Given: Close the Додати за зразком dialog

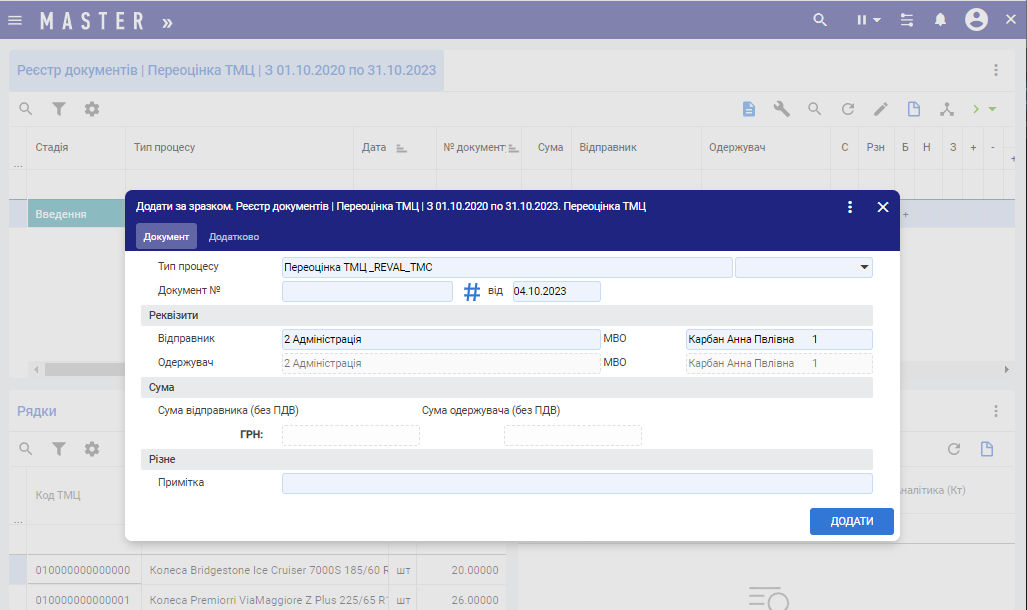Looking at the screenshot, I should 883,207.
